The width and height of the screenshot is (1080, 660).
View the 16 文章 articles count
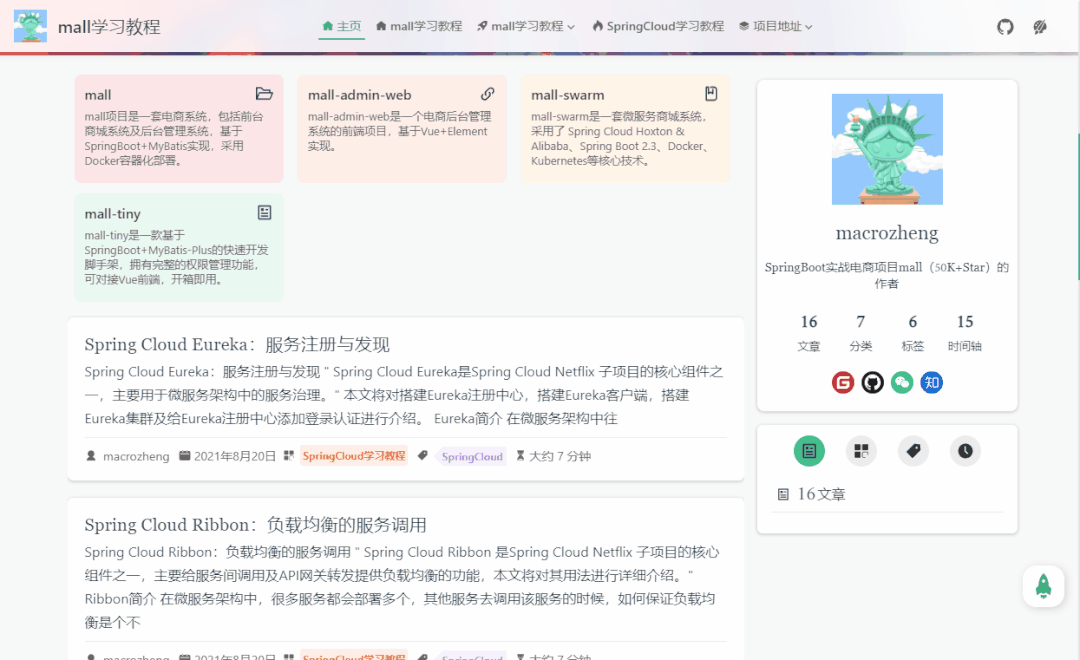coord(809,332)
